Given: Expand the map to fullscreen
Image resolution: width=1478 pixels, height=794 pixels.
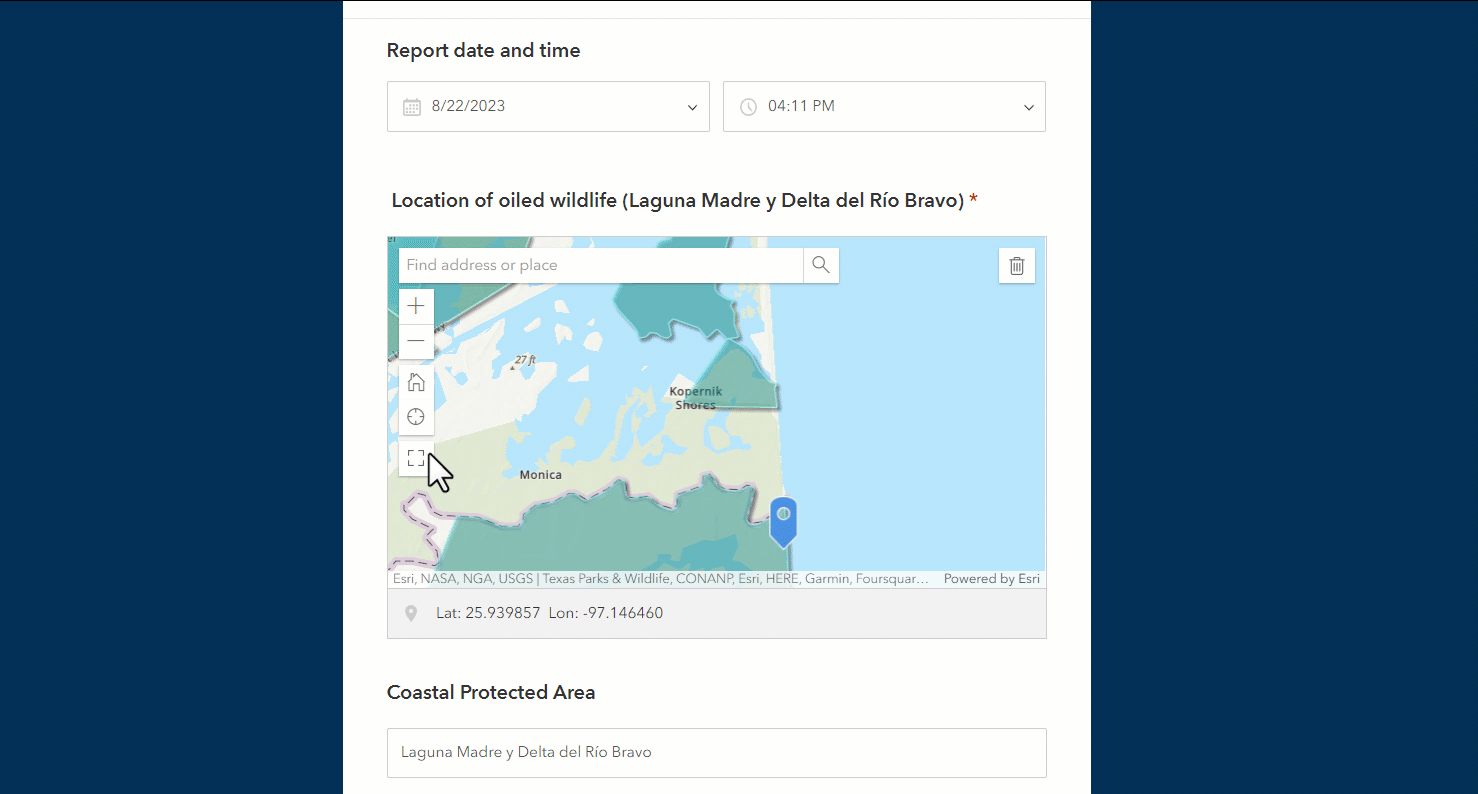Looking at the screenshot, I should click(416, 457).
